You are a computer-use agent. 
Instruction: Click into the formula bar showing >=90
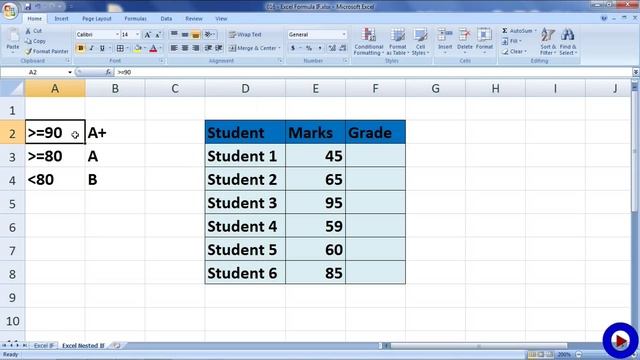click(x=373, y=72)
